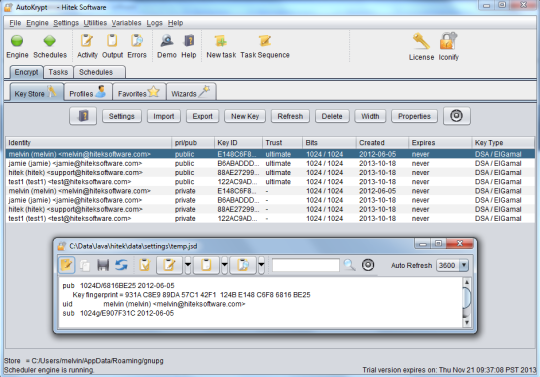
Task: Click the Identity column header
Action: coord(89,143)
